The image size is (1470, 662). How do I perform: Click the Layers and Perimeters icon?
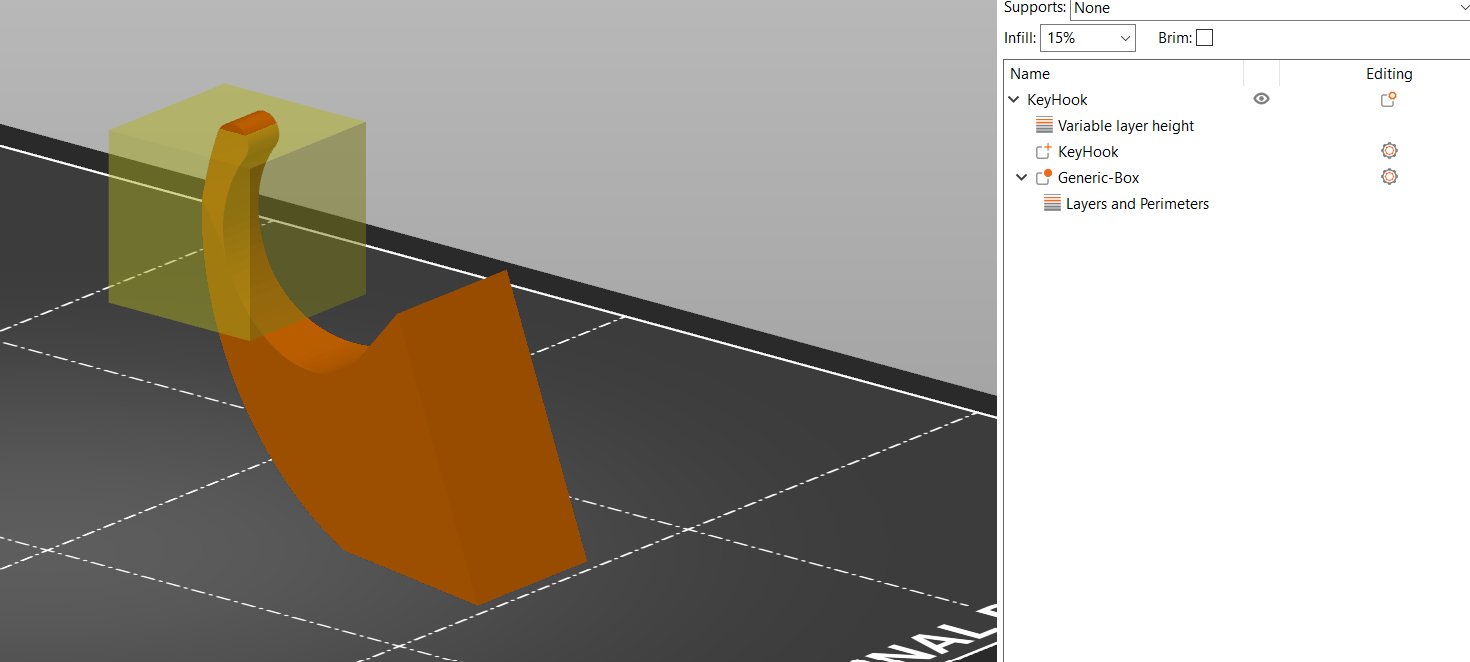coord(1052,204)
